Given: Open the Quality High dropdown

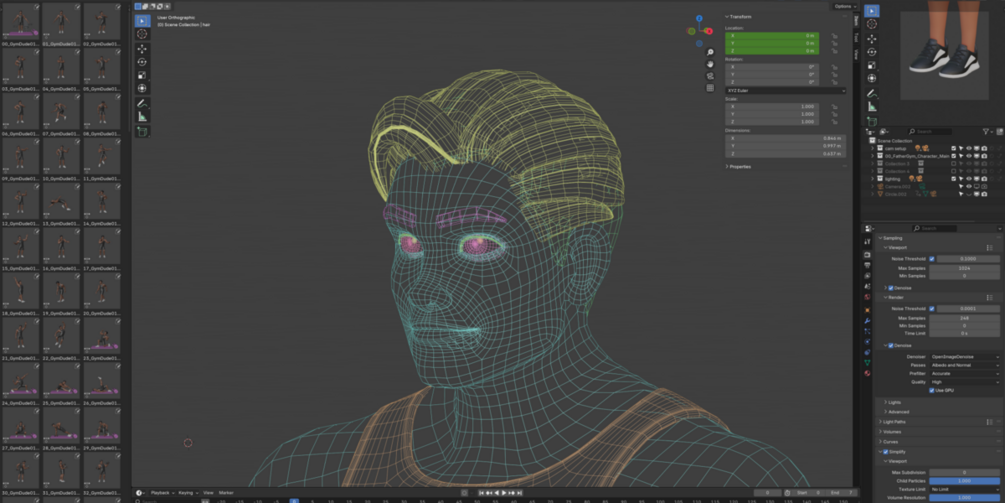Looking at the screenshot, I should (x=965, y=382).
